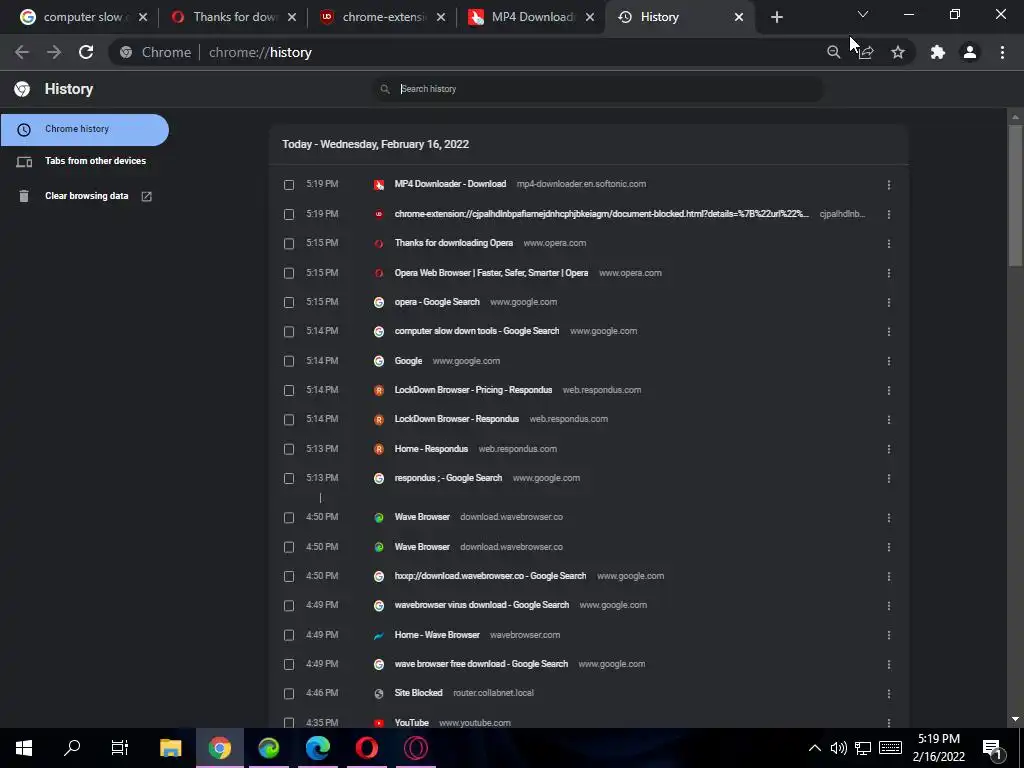Viewport: 1024px width, 768px height.
Task: Open MP4 Downloader - Download history link
Action: click(x=450, y=184)
